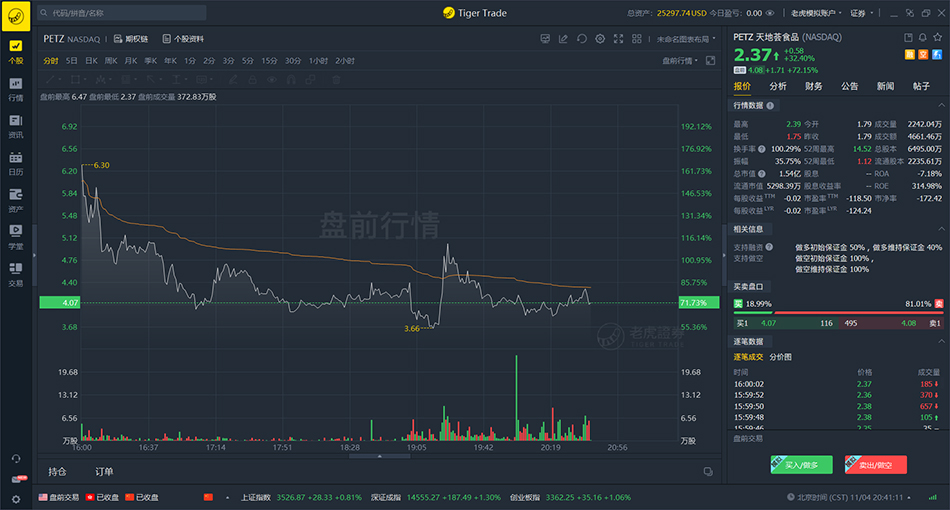Switch to the 公告 tab
Viewport: 950px width, 510px height.
(849, 86)
